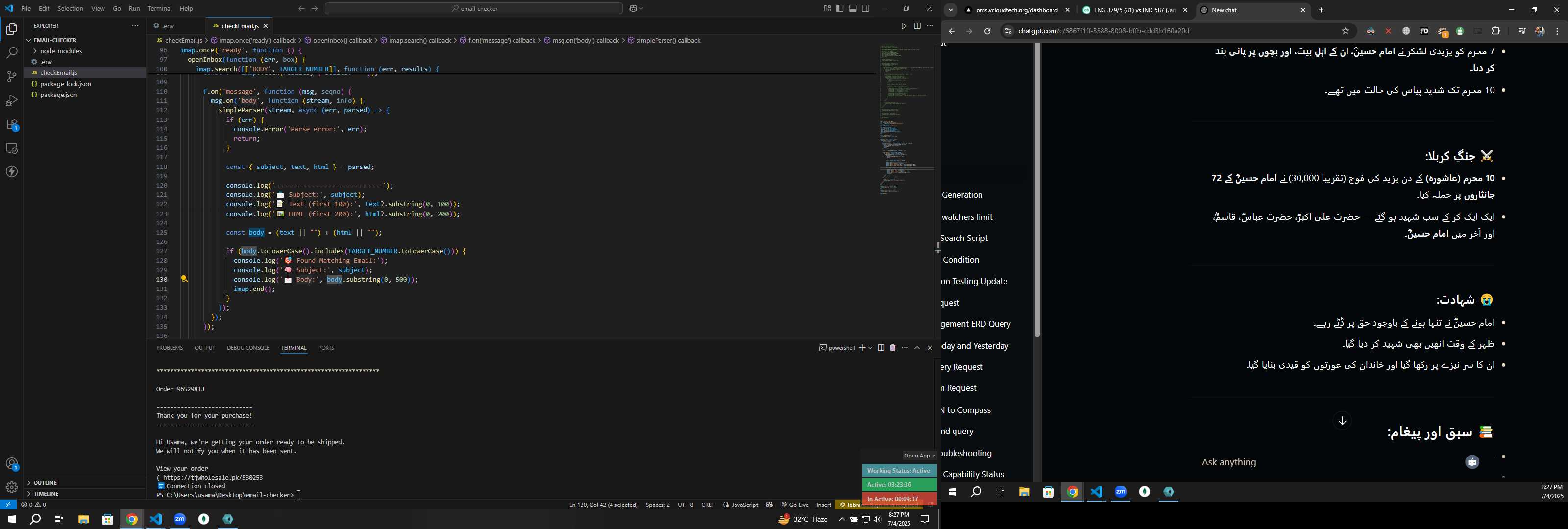Select package.json in Explorer
Viewport: 1568px width, 529px height.
(58, 95)
